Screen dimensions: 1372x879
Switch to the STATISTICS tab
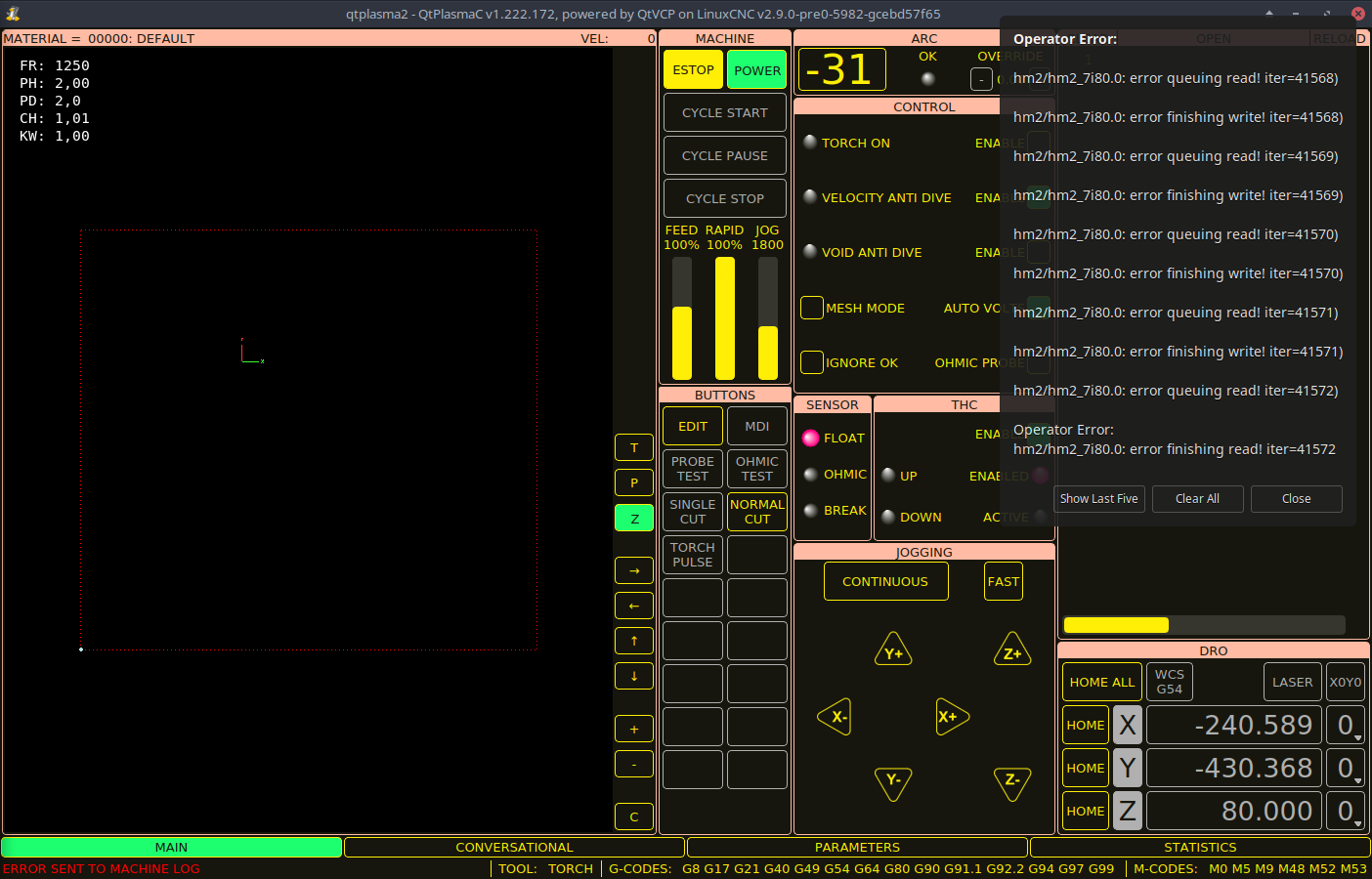(x=1200, y=847)
